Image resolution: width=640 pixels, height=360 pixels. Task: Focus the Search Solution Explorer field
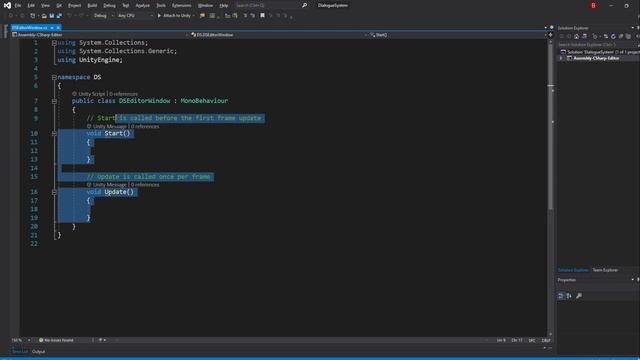pos(597,44)
